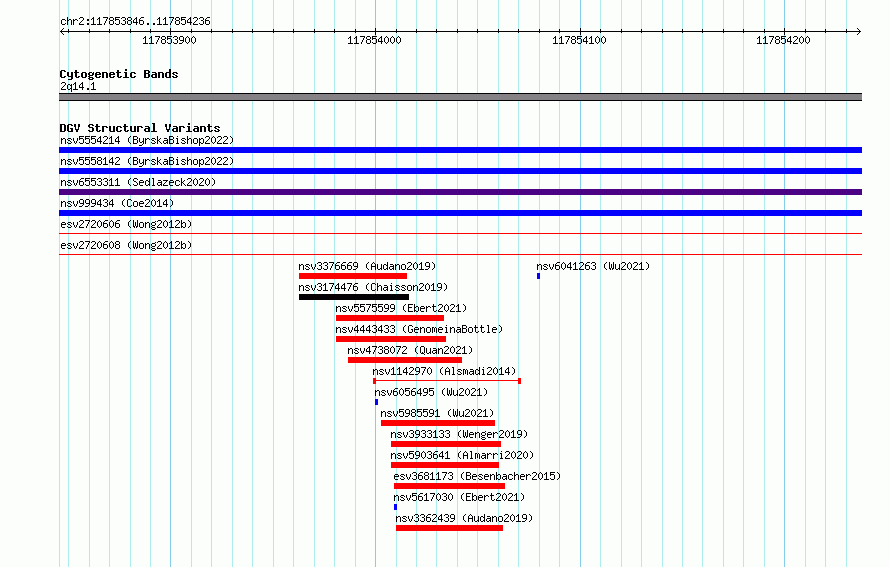Open nsv6056495 (Wu2021) label
Viewport: 890px width, 567px height.
[431, 392]
